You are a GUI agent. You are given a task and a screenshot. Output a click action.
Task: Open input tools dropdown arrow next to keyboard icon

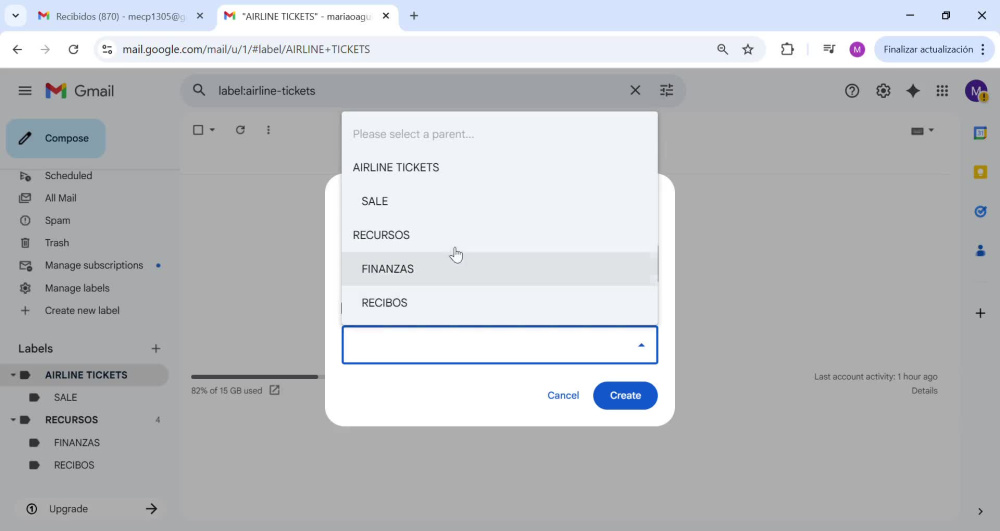point(931,131)
